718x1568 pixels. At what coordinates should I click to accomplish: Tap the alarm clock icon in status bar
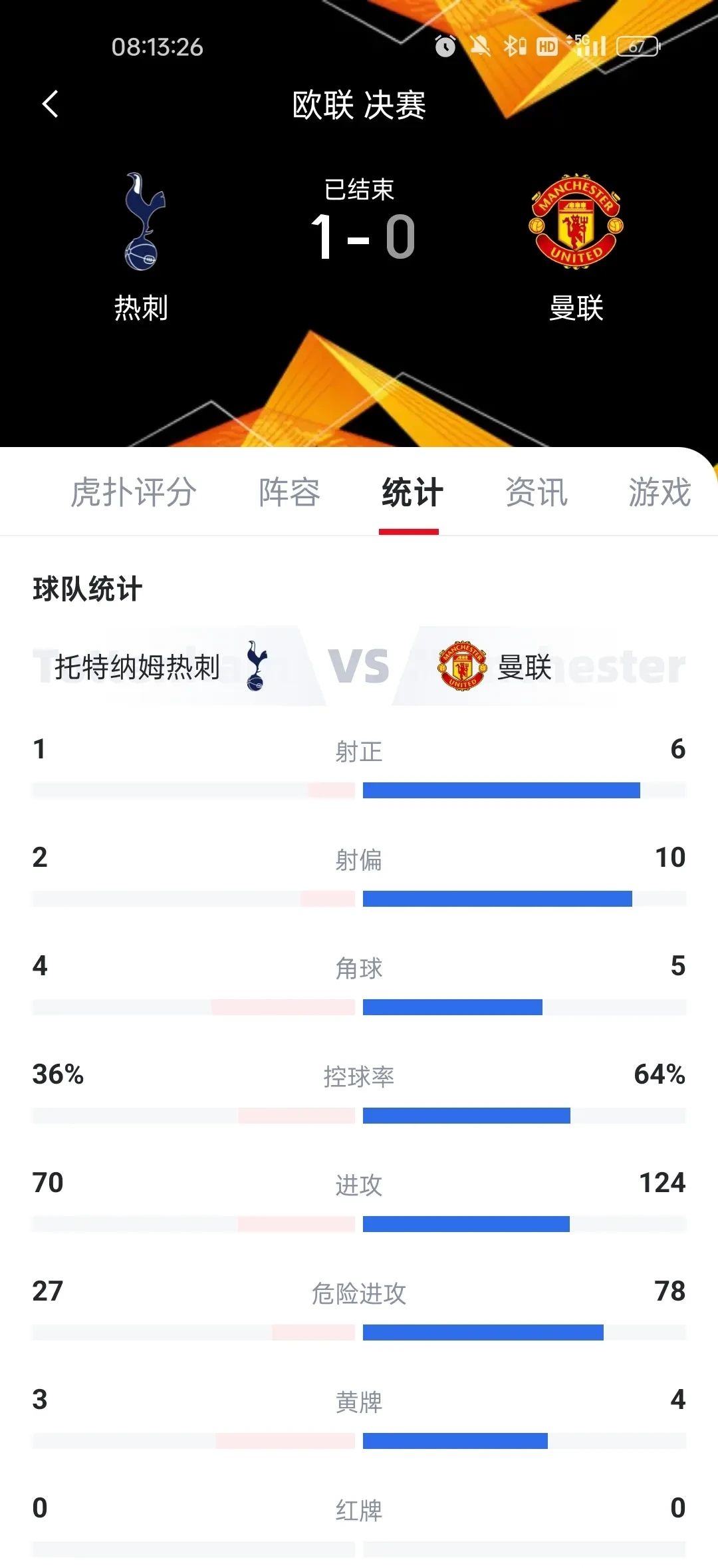click(444, 47)
